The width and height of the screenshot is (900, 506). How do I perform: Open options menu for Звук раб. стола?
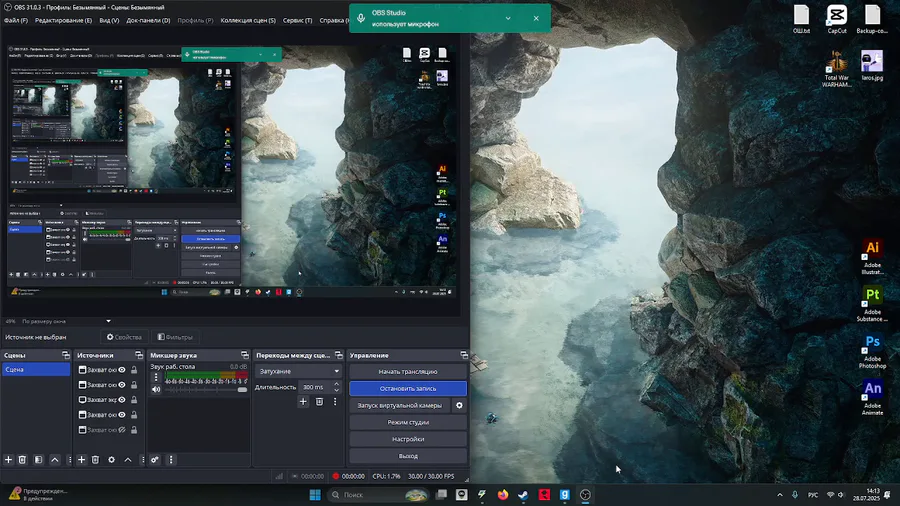(156, 377)
